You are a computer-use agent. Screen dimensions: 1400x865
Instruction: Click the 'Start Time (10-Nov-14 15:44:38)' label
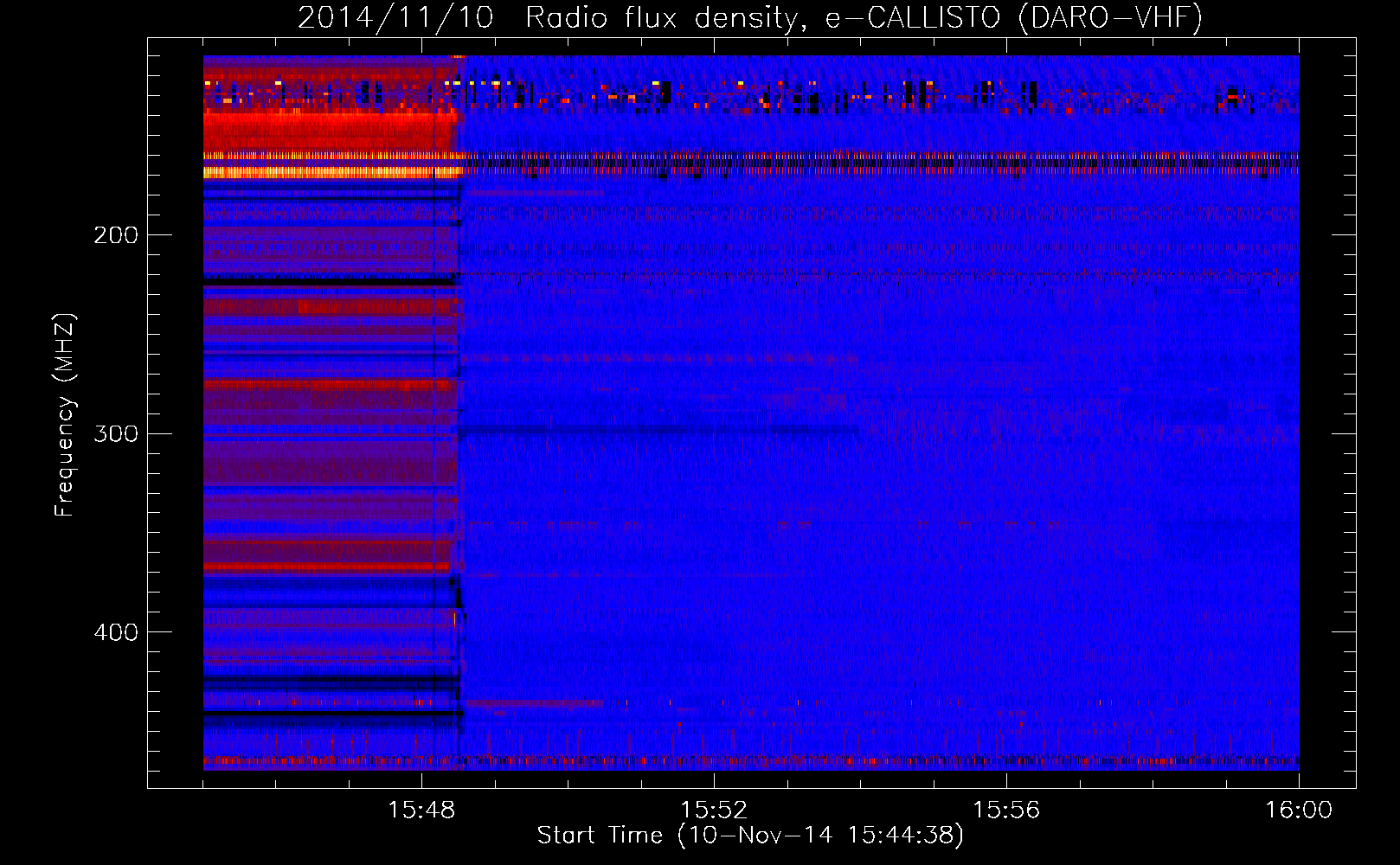[750, 836]
